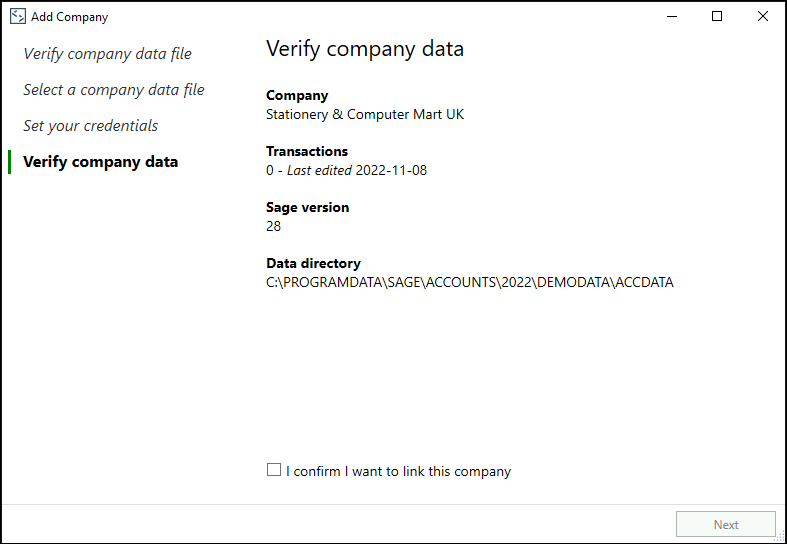Maximize the Add Company window
The width and height of the screenshot is (787, 544).
click(717, 16)
